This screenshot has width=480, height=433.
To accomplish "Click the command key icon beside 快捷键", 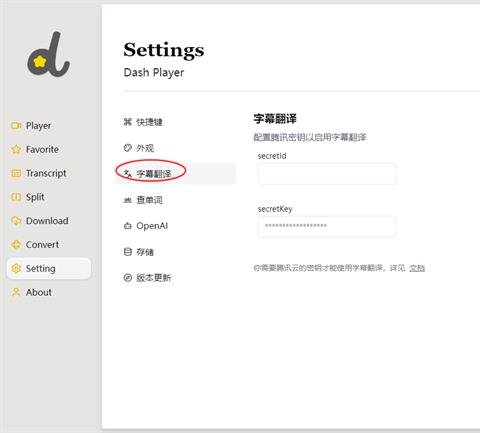I will [128, 122].
